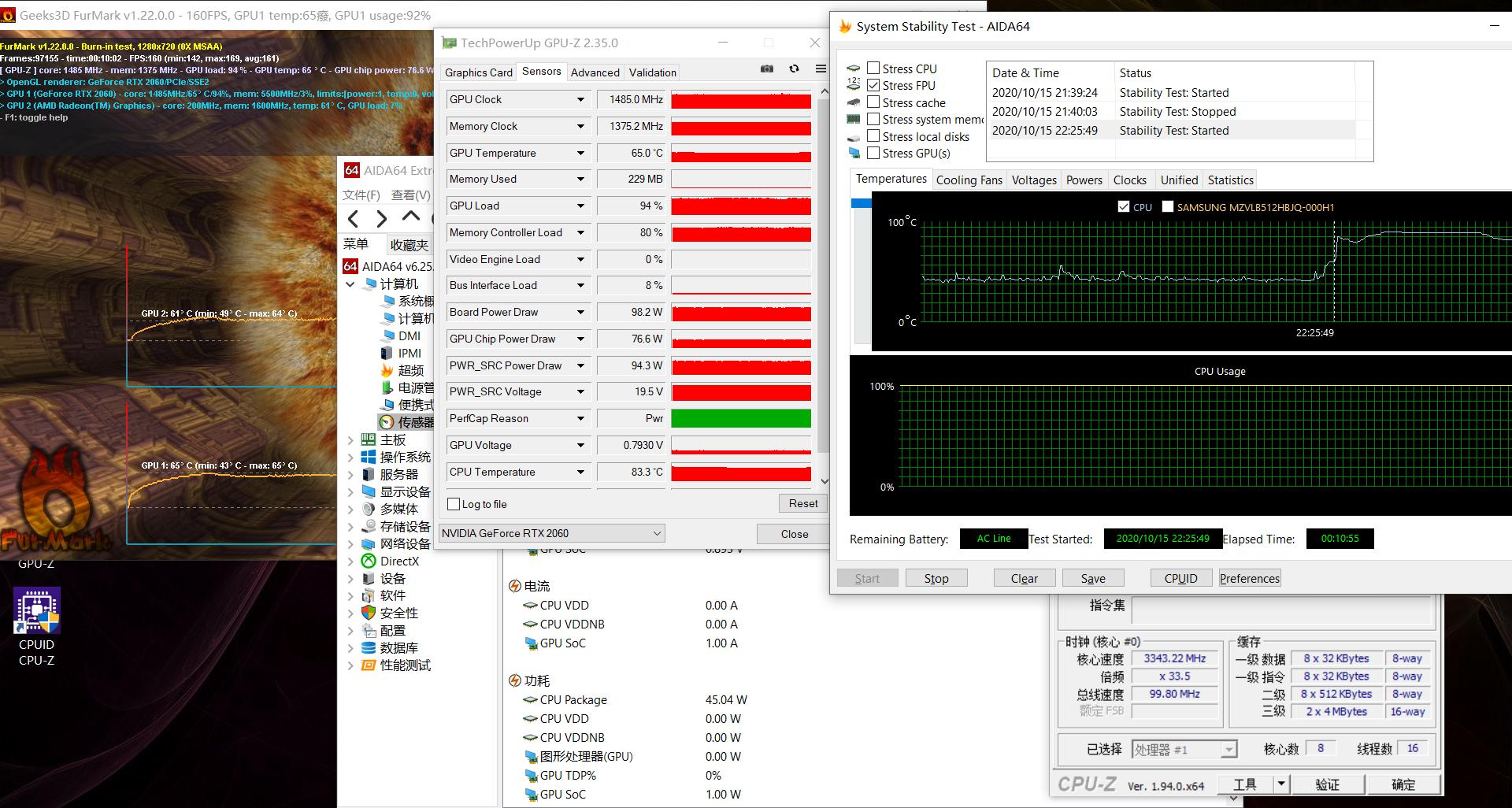Click the AIDA64 back navigation arrow
The image size is (1512, 808).
(354, 219)
